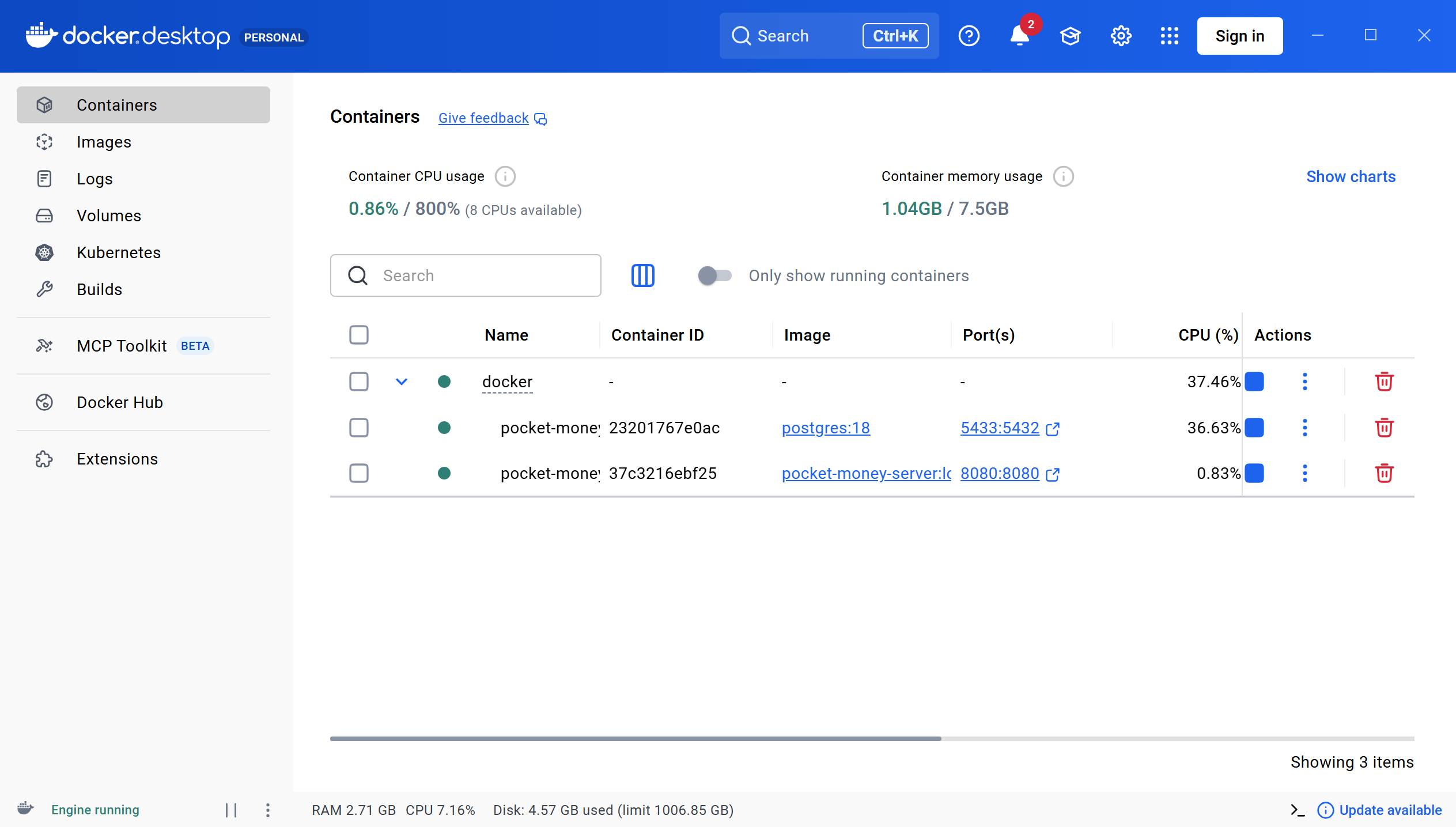Tick the checkbox for container 37c3216ebf25

359,473
